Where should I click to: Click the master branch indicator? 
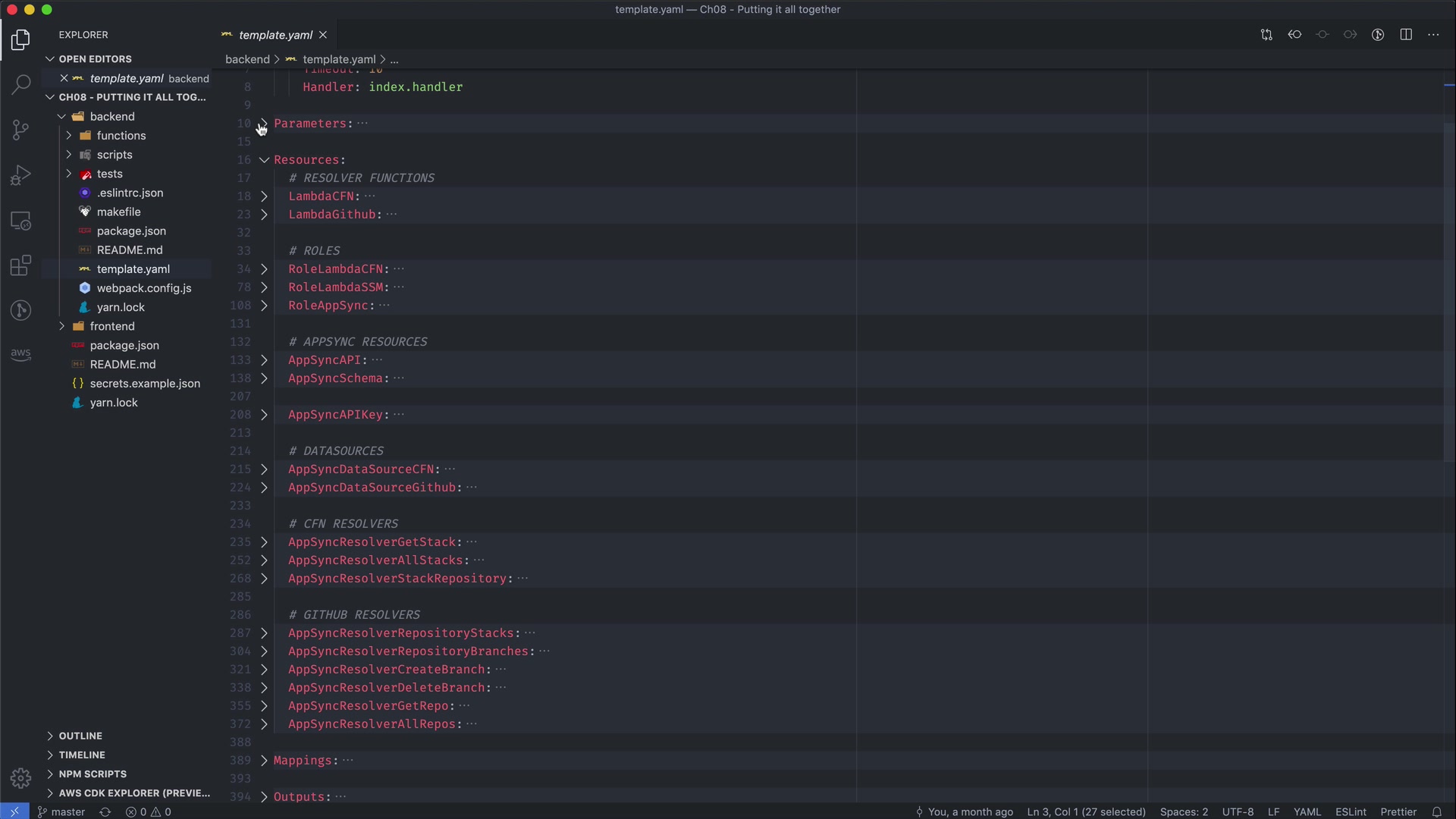[61, 811]
